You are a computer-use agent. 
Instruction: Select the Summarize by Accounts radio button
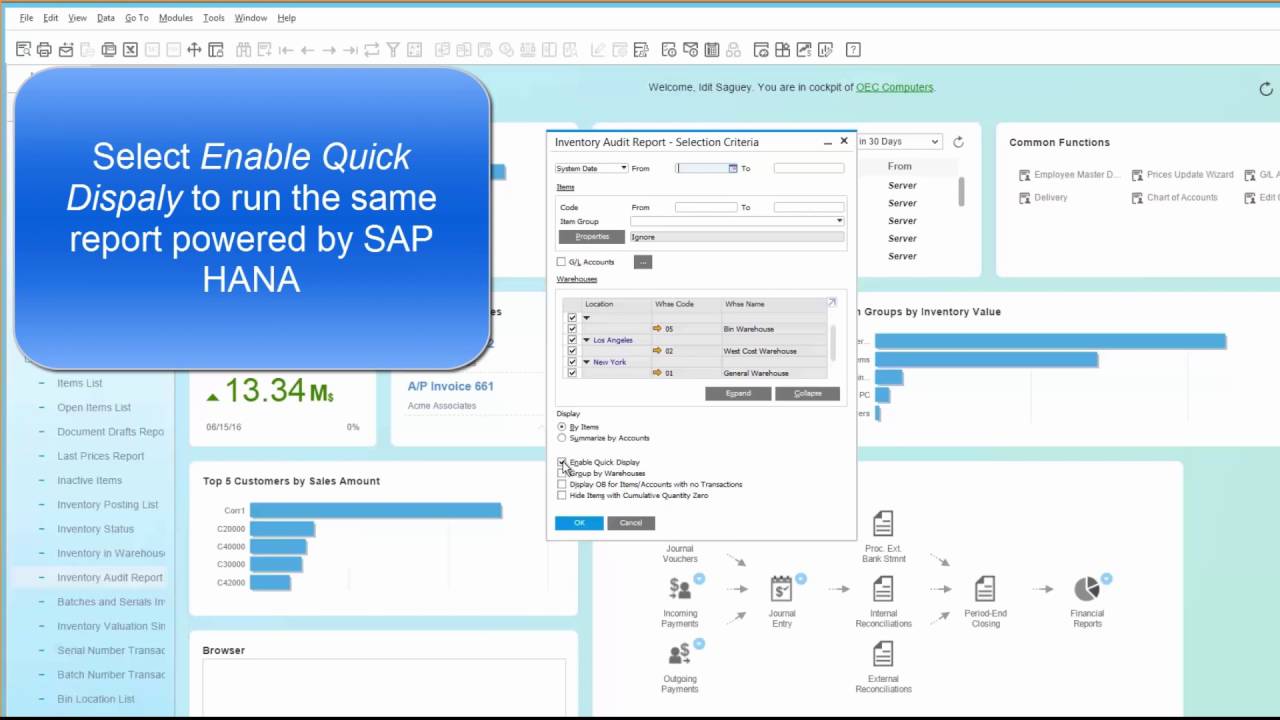pyautogui.click(x=562, y=438)
